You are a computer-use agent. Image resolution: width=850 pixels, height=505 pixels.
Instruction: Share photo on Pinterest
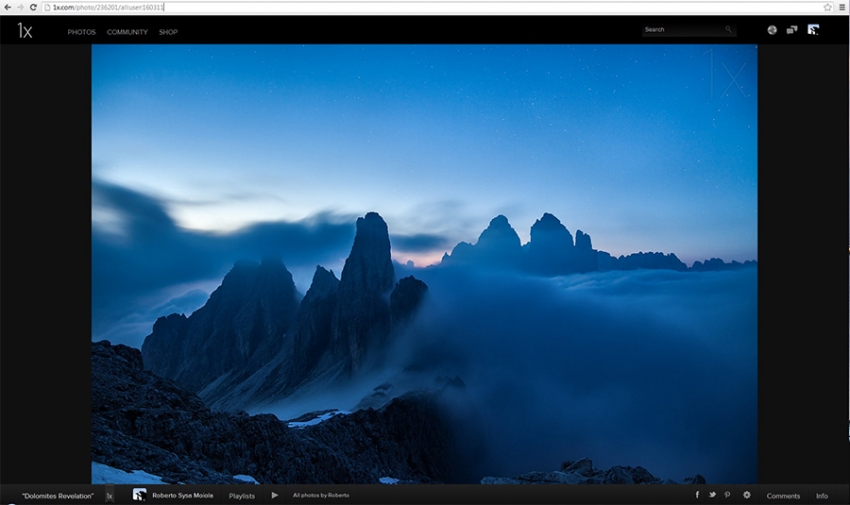pos(727,495)
